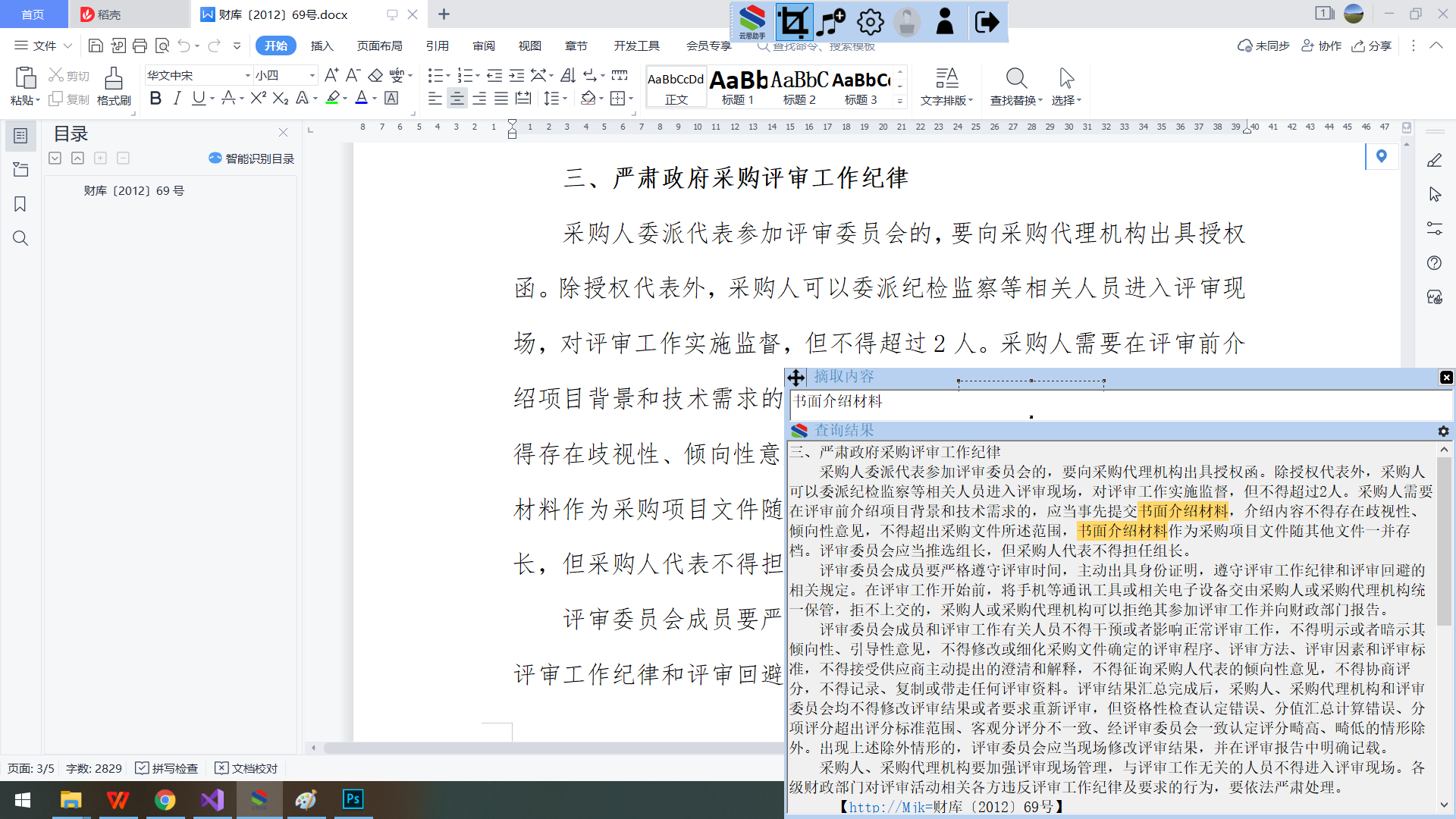Open the search sidebar icon
Viewport: 1456px width, 819px height.
20,238
